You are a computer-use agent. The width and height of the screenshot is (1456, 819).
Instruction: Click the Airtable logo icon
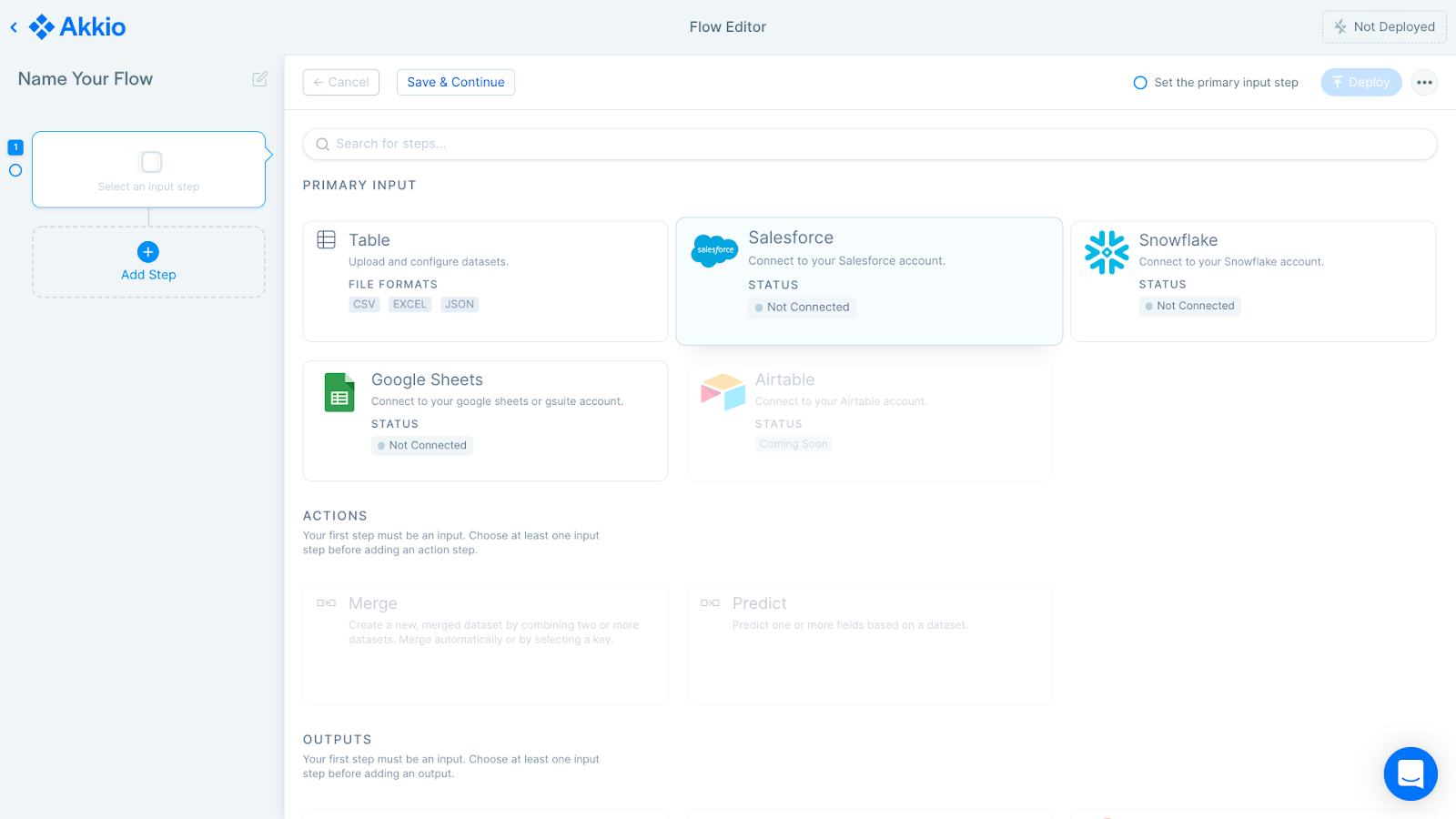tap(723, 392)
